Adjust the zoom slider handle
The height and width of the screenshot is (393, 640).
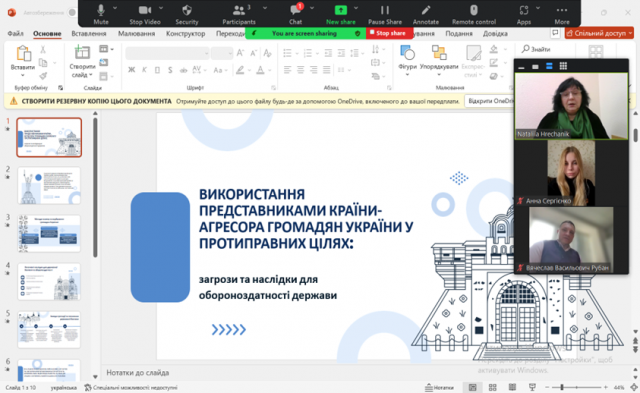point(562,387)
